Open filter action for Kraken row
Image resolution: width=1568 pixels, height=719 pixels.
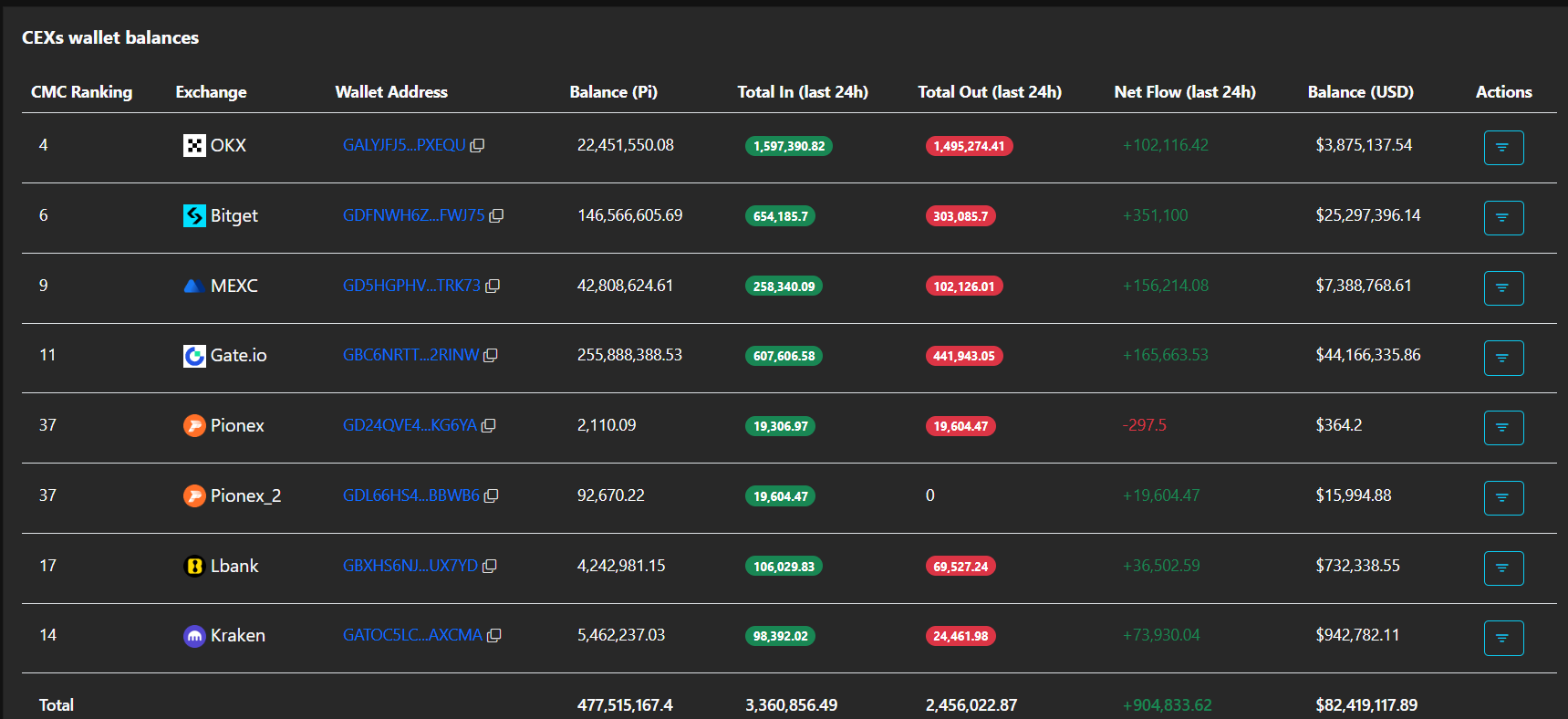point(1503,639)
